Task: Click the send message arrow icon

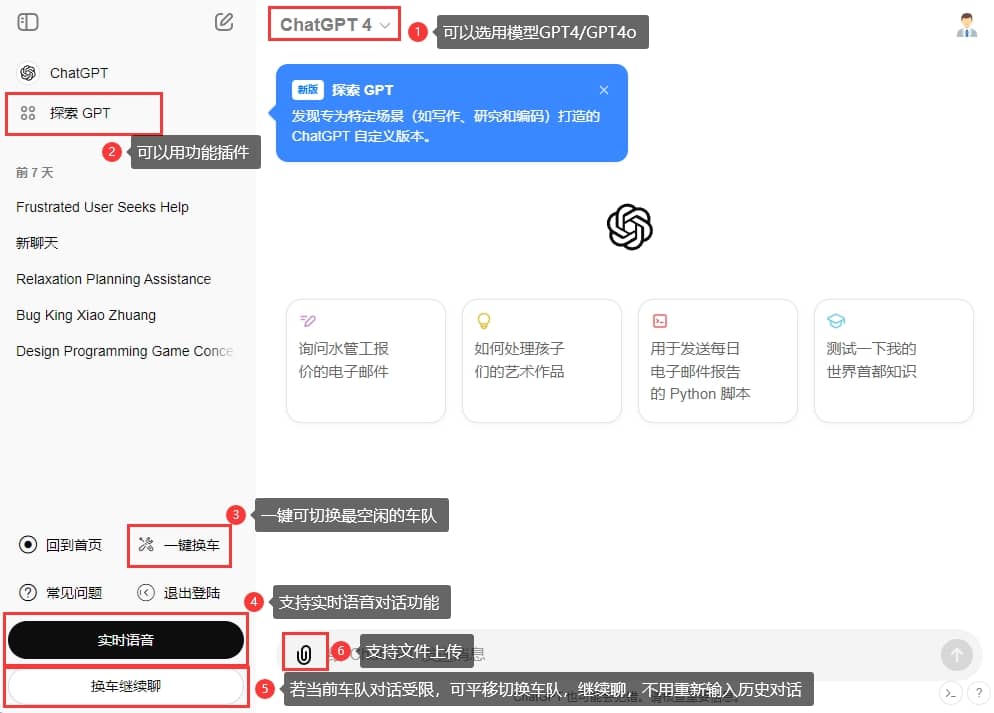Action: point(957,655)
